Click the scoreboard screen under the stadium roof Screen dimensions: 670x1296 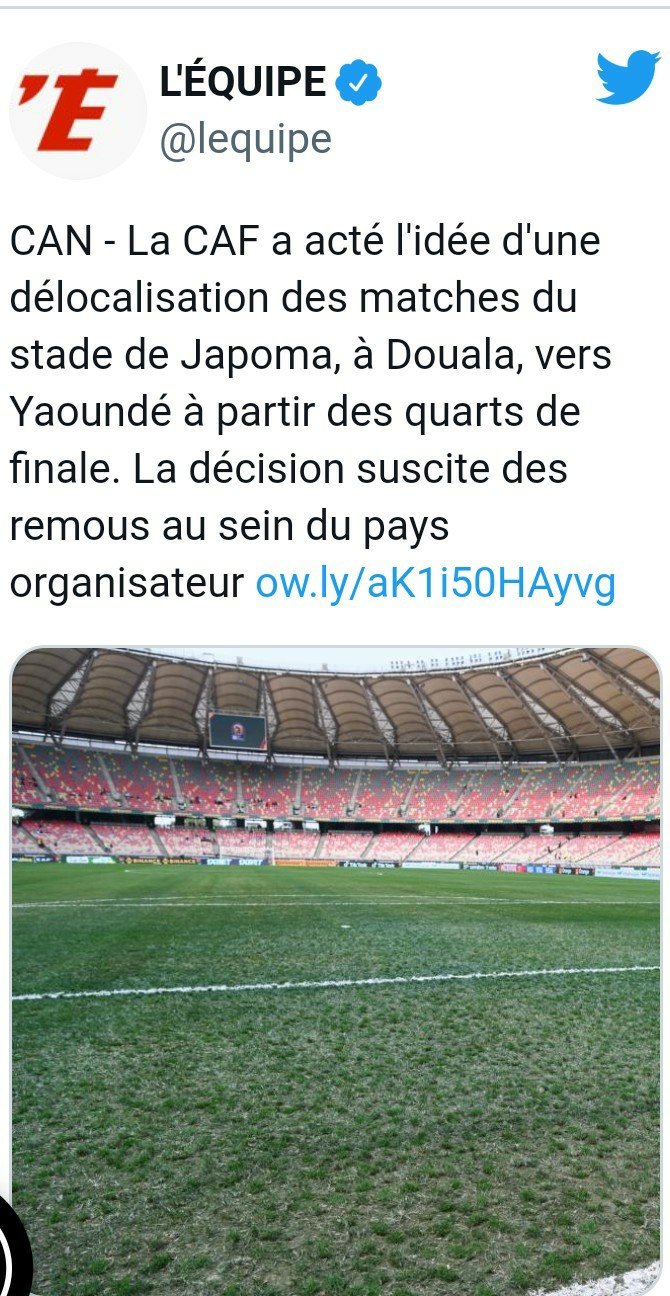coord(237,731)
